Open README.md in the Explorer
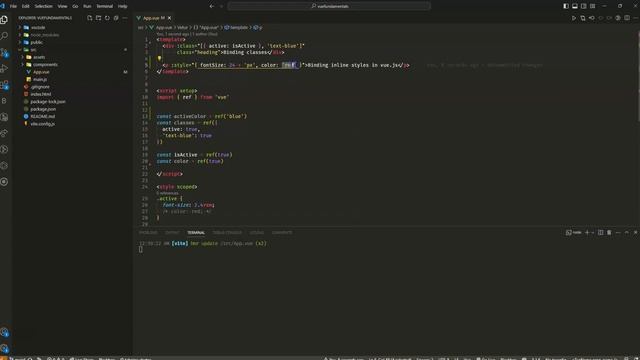Image resolution: width=640 pixels, height=360 pixels. [42, 116]
